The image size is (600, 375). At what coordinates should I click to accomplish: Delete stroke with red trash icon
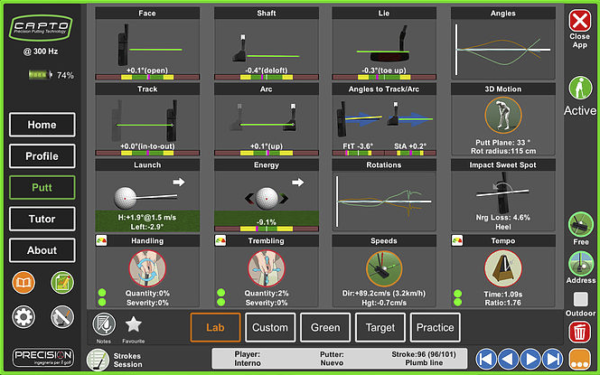580,332
